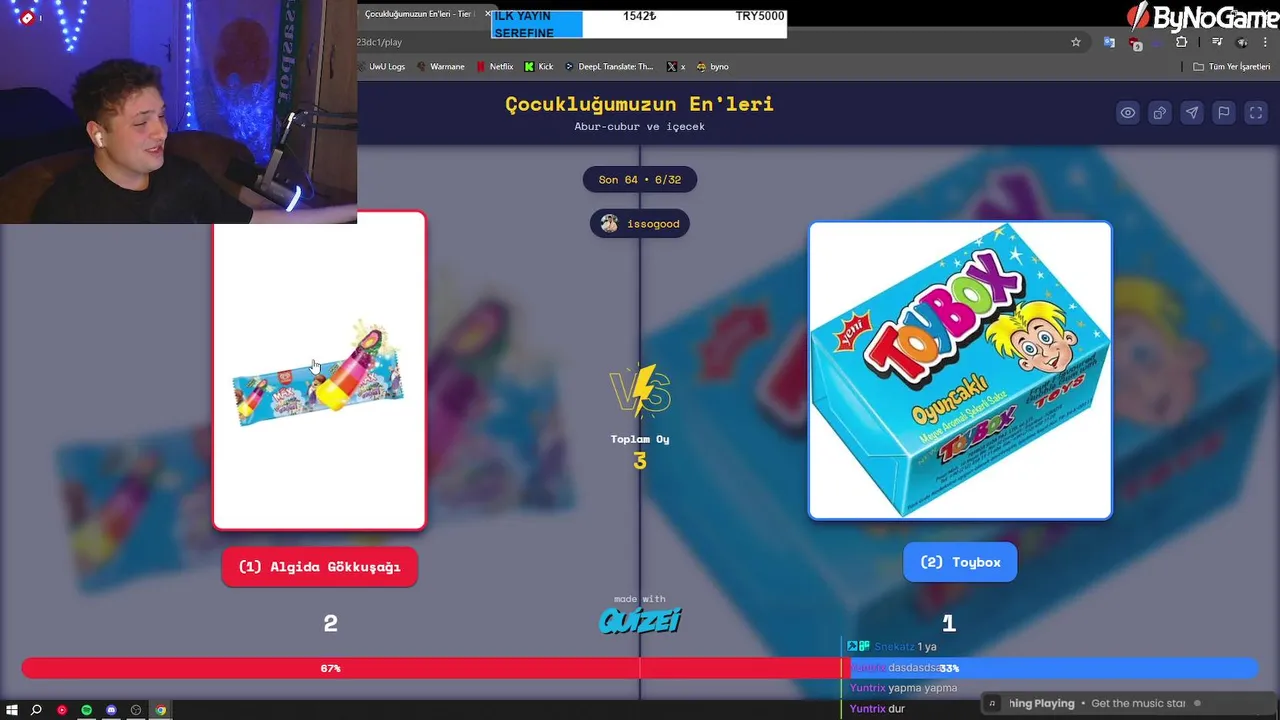1280x720 pixels.
Task: Open the UwU Logs bookmark
Action: (381, 67)
